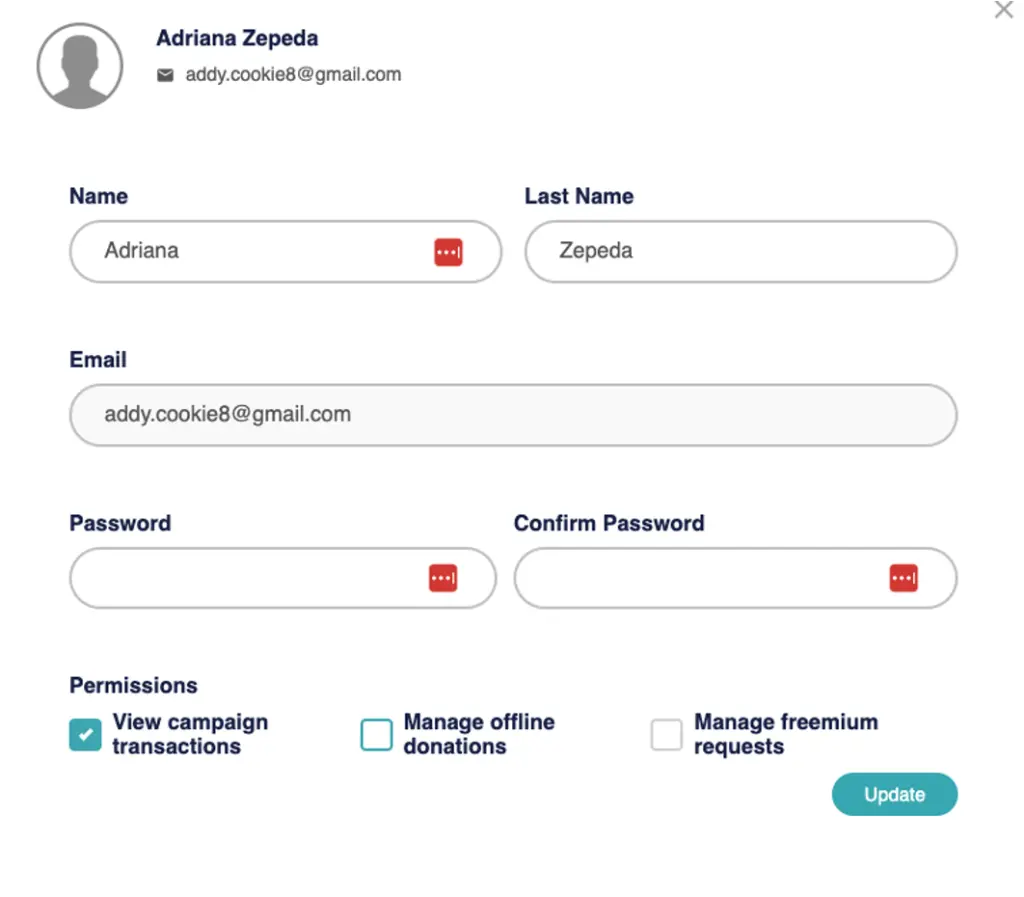Viewport: 1024px width, 897px height.
Task: Focus the Confirm Password input field
Action: pos(700,578)
